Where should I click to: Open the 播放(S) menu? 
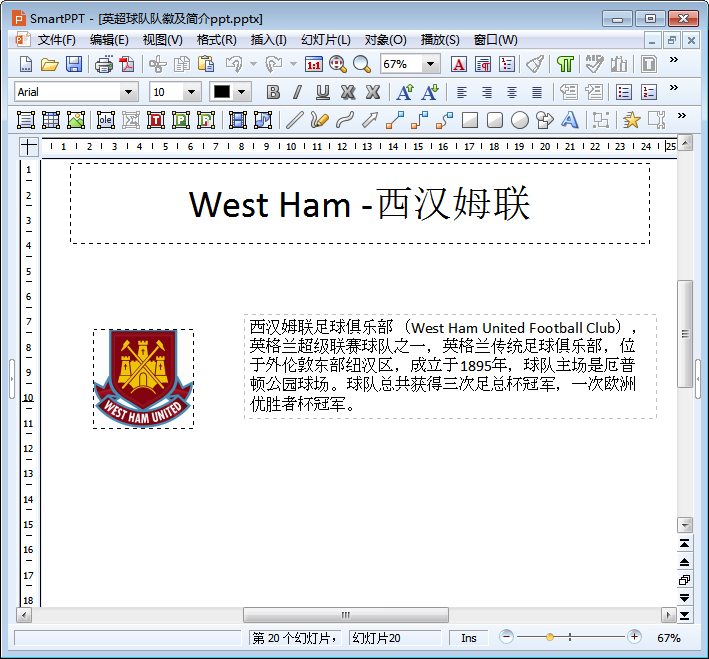coord(440,40)
